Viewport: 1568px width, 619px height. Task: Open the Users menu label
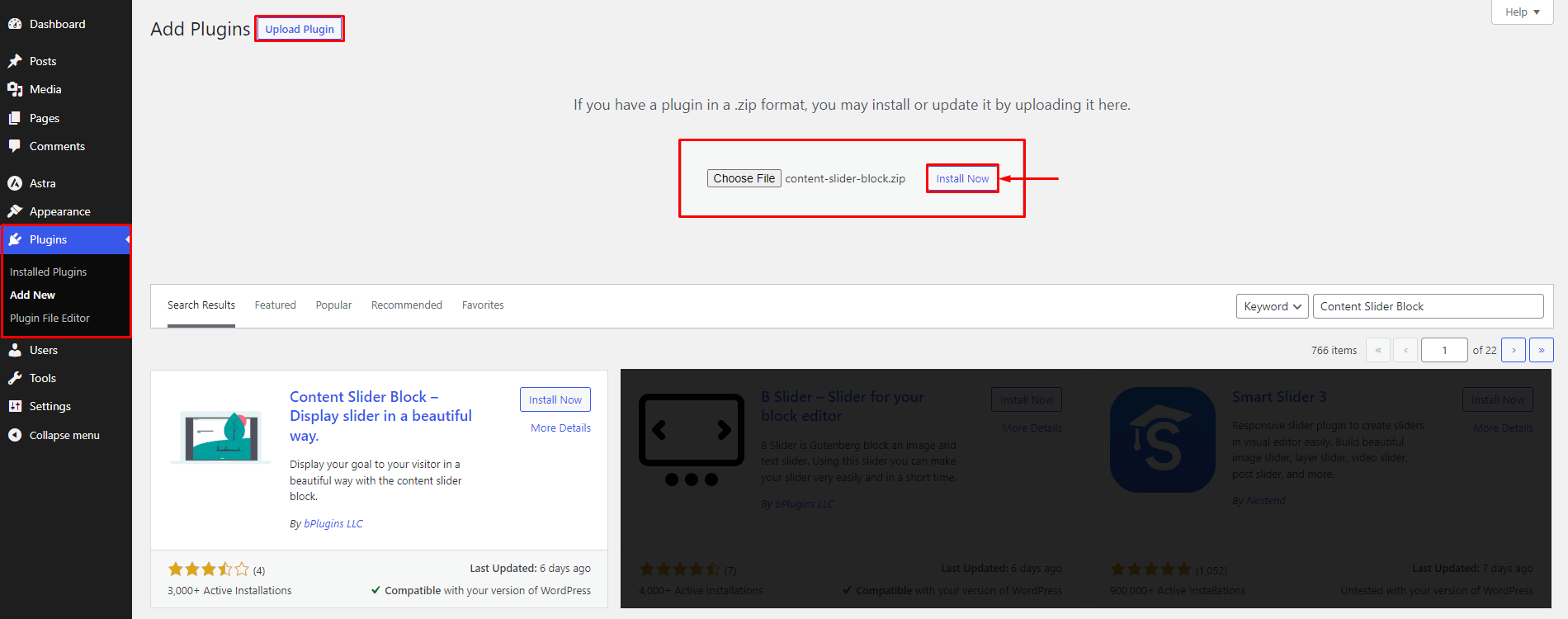(x=44, y=350)
